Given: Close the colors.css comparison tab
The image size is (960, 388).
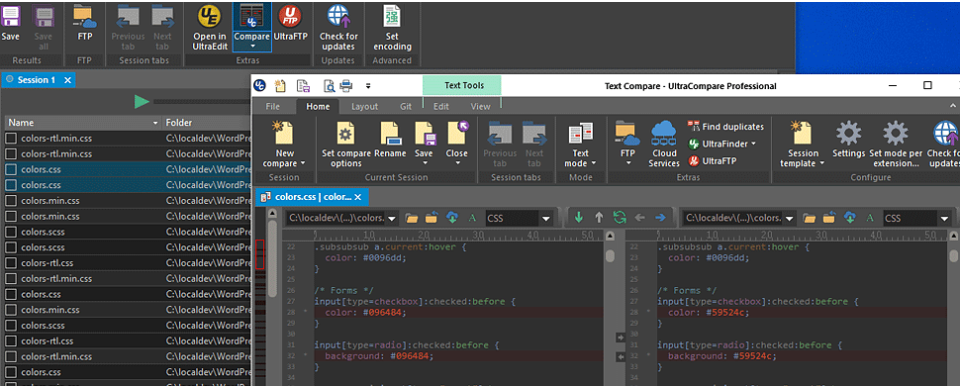Looking at the screenshot, I should point(358,197).
